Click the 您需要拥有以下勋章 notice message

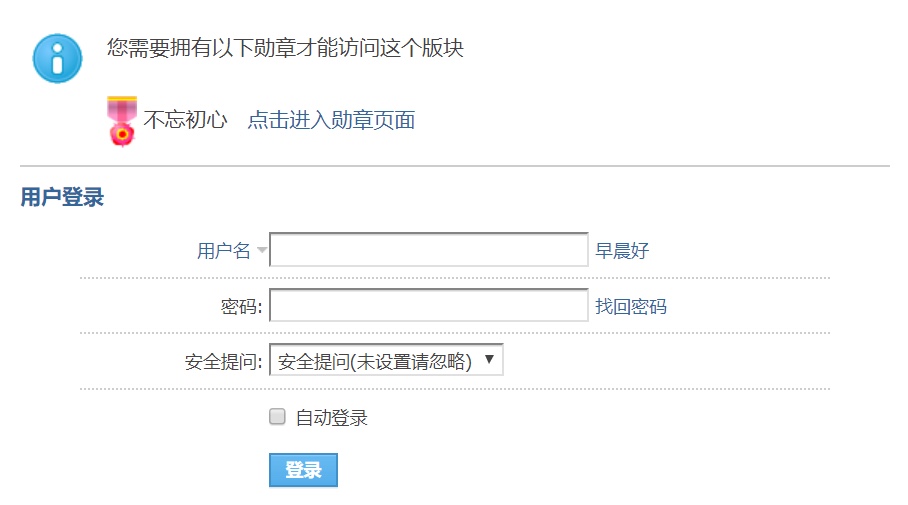(285, 47)
